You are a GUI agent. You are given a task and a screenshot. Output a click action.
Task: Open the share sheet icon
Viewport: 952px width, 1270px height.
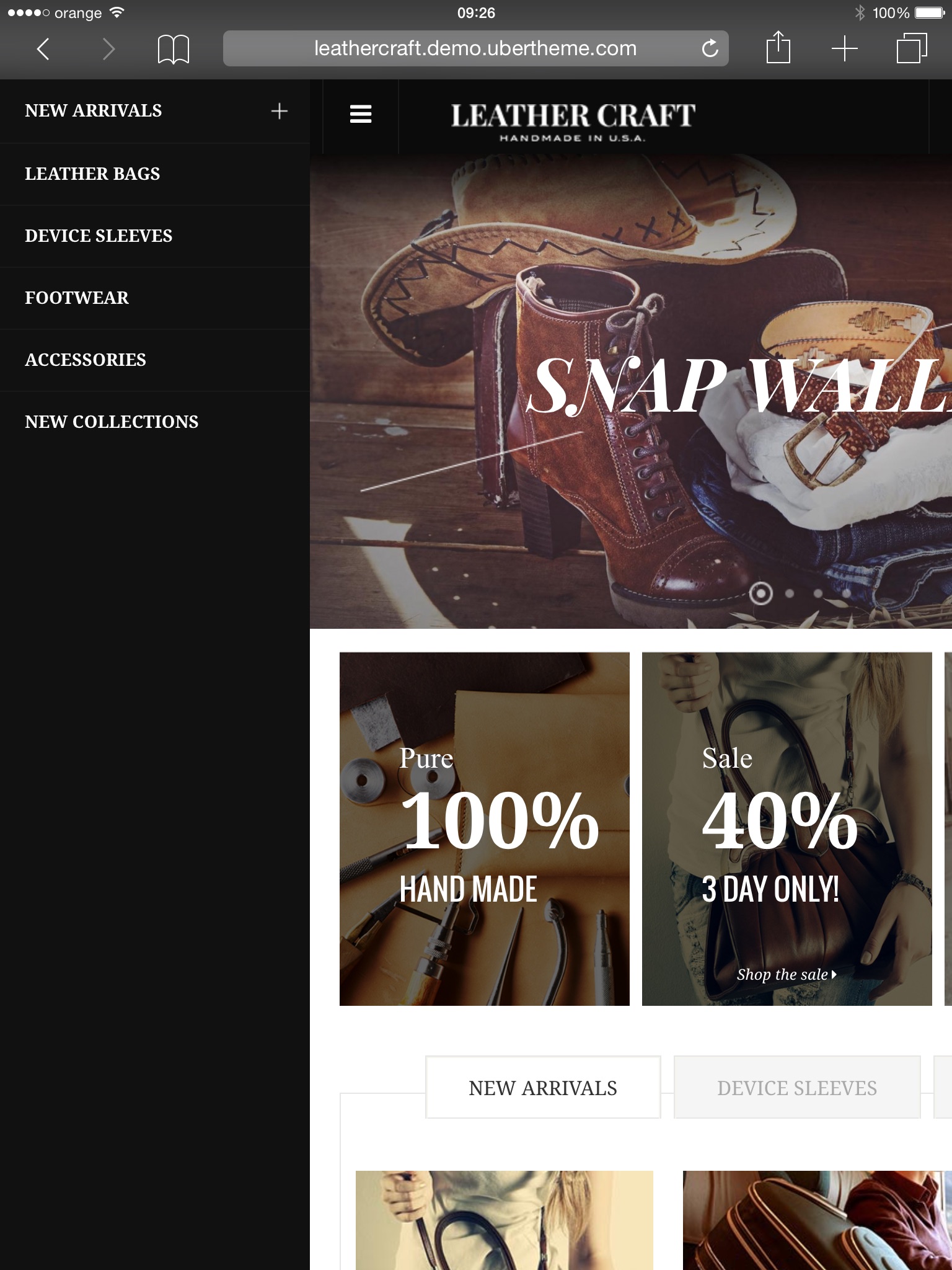pyautogui.click(x=778, y=47)
